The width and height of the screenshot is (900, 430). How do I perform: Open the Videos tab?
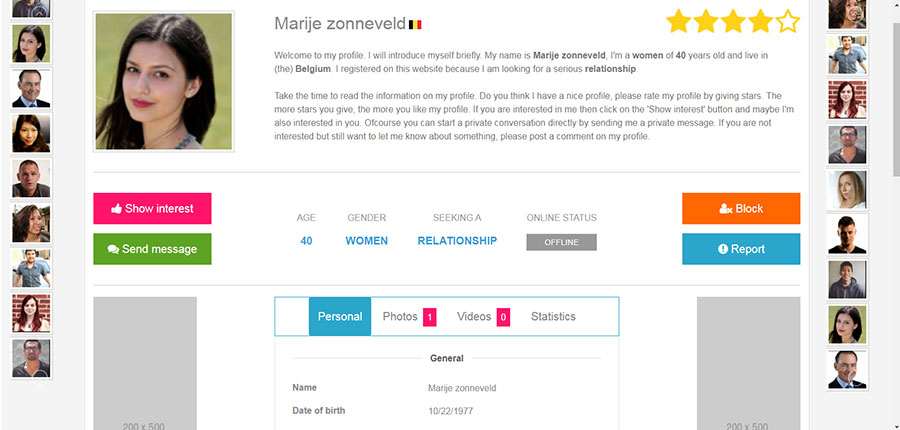coord(482,317)
